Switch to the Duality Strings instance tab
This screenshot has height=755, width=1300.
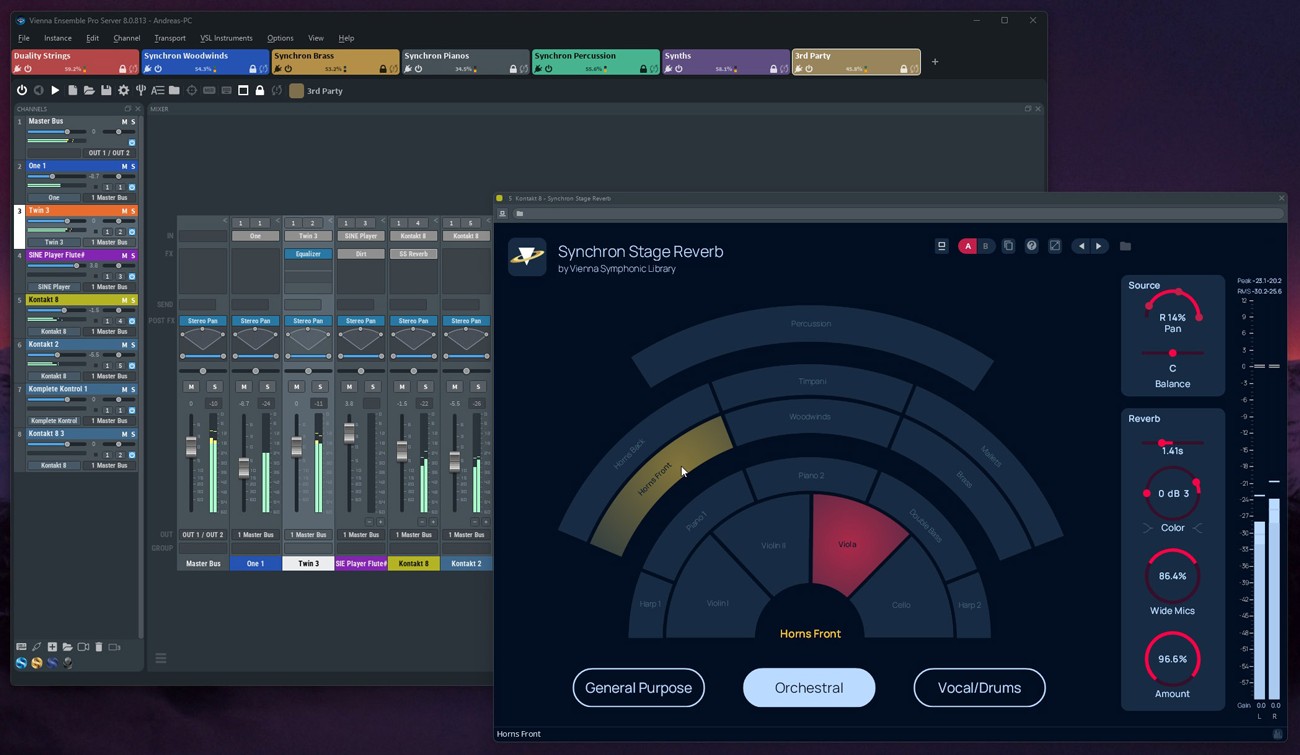[75, 62]
